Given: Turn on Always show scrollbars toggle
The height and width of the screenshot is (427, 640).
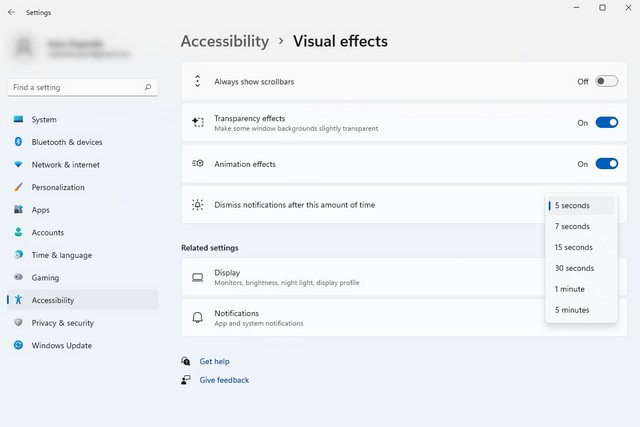Looking at the screenshot, I should point(606,81).
